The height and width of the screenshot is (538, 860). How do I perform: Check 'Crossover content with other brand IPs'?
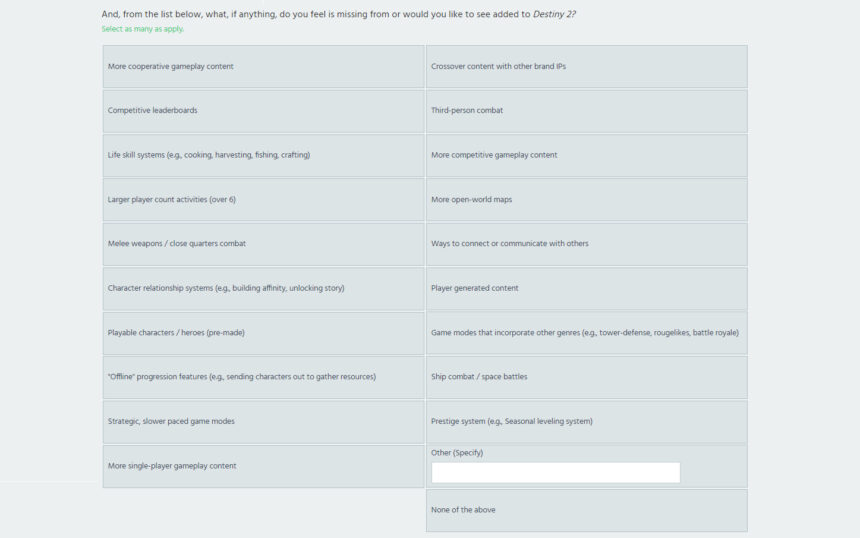tap(586, 66)
